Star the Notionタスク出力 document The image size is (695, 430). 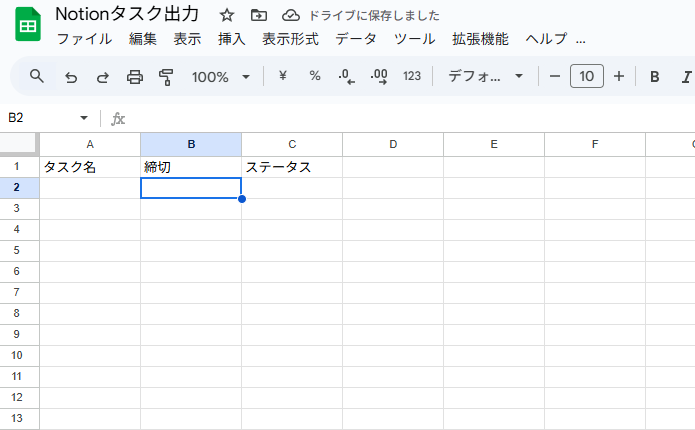[x=226, y=16]
